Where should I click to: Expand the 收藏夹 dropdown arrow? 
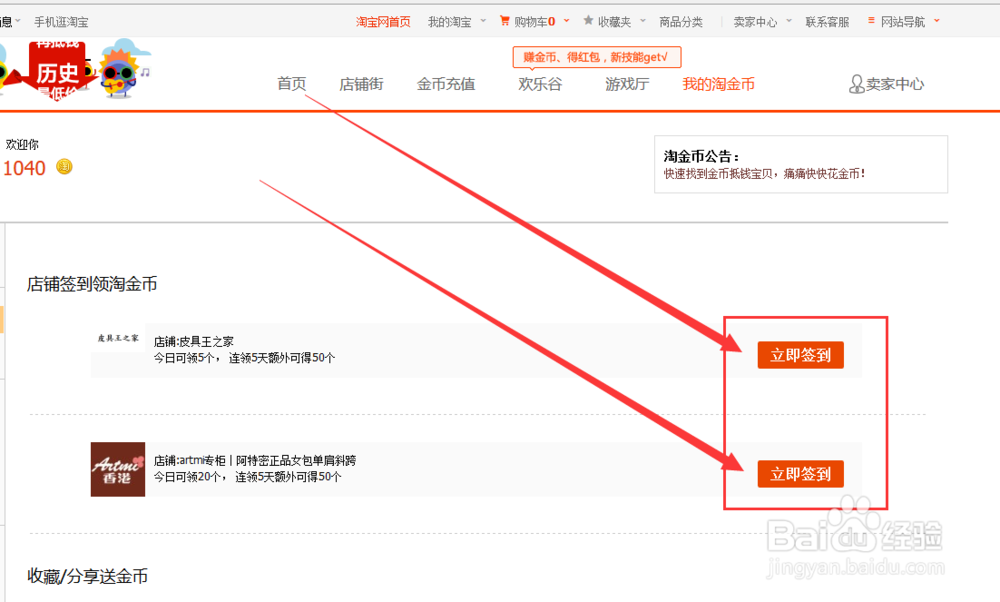tap(643, 21)
